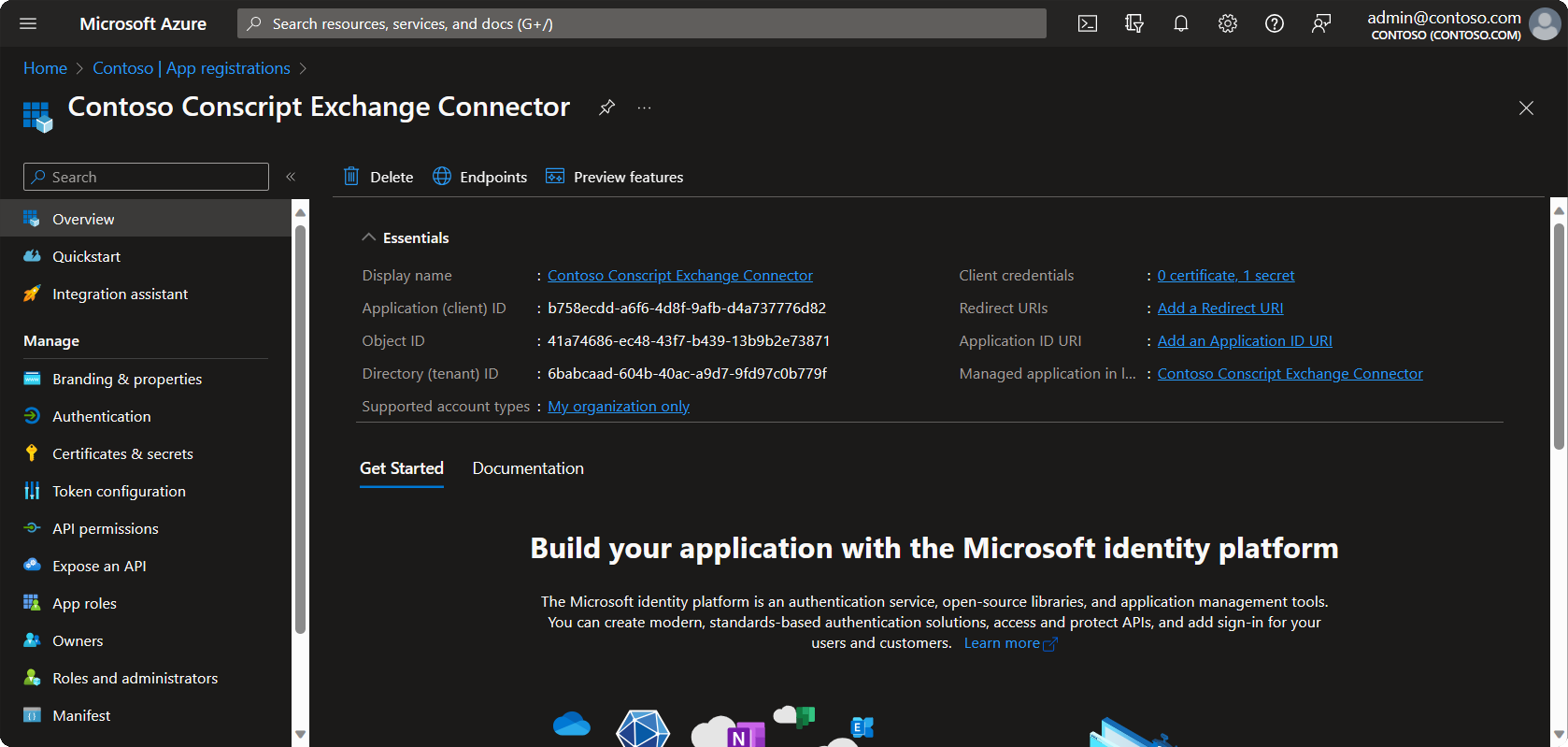Select Overview in the side menu
1568x747 pixels.
click(146, 219)
